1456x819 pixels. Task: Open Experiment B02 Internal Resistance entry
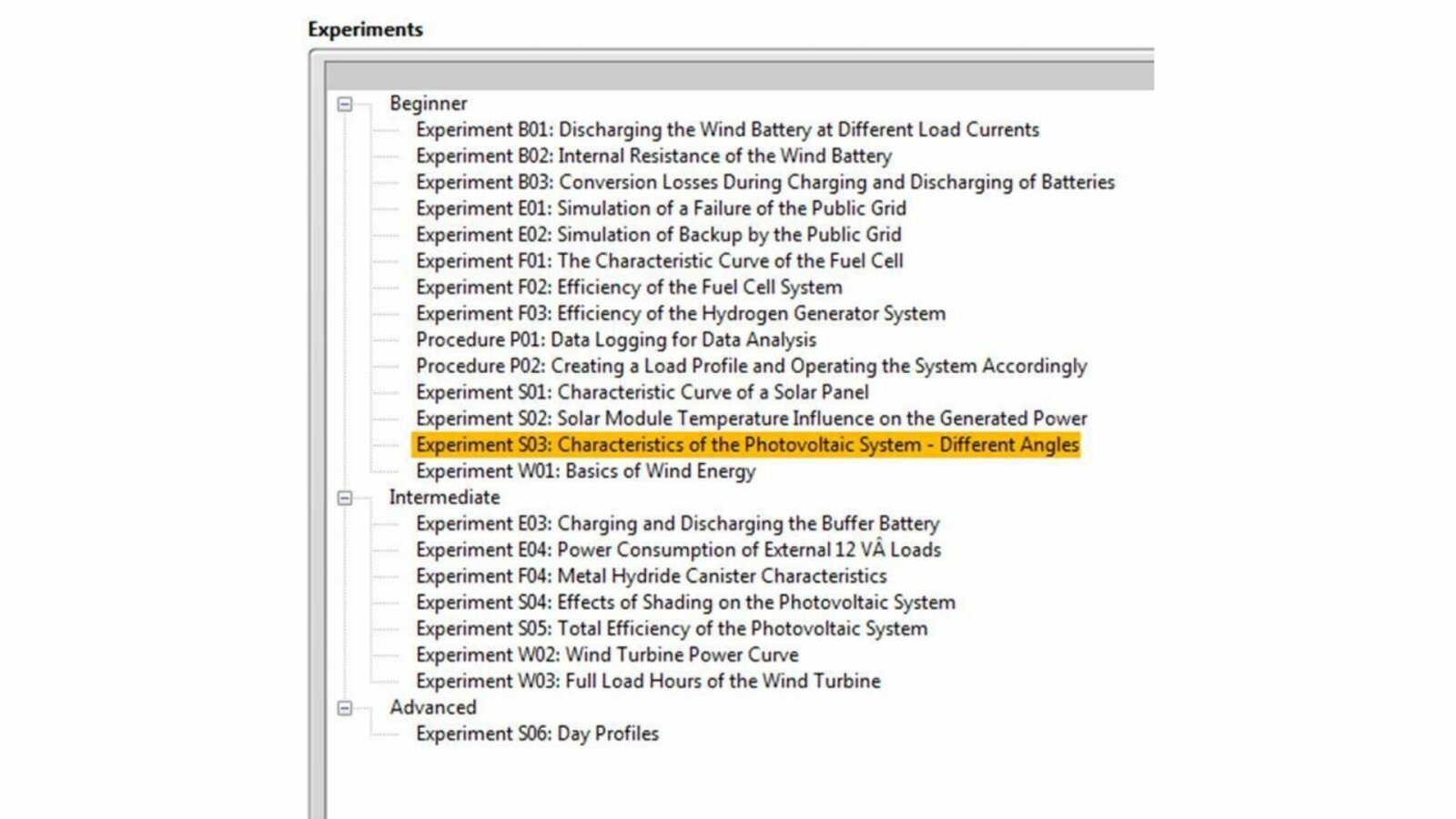[653, 157]
